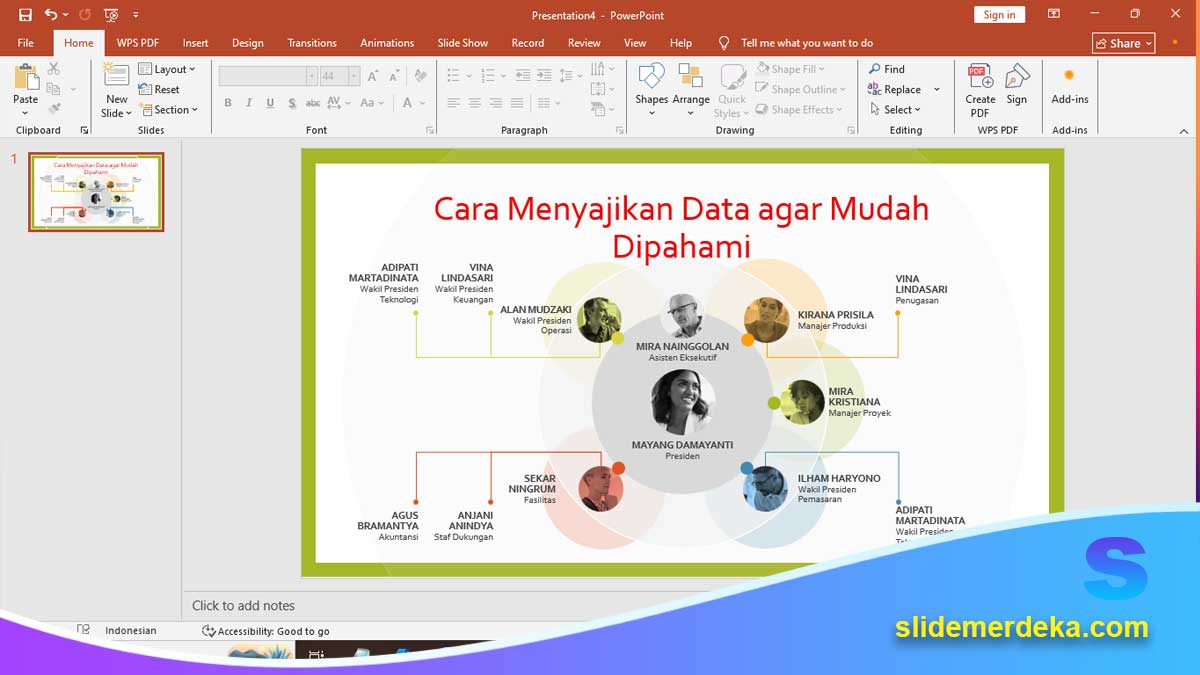Click the Increase List Level indent icon

click(x=545, y=76)
